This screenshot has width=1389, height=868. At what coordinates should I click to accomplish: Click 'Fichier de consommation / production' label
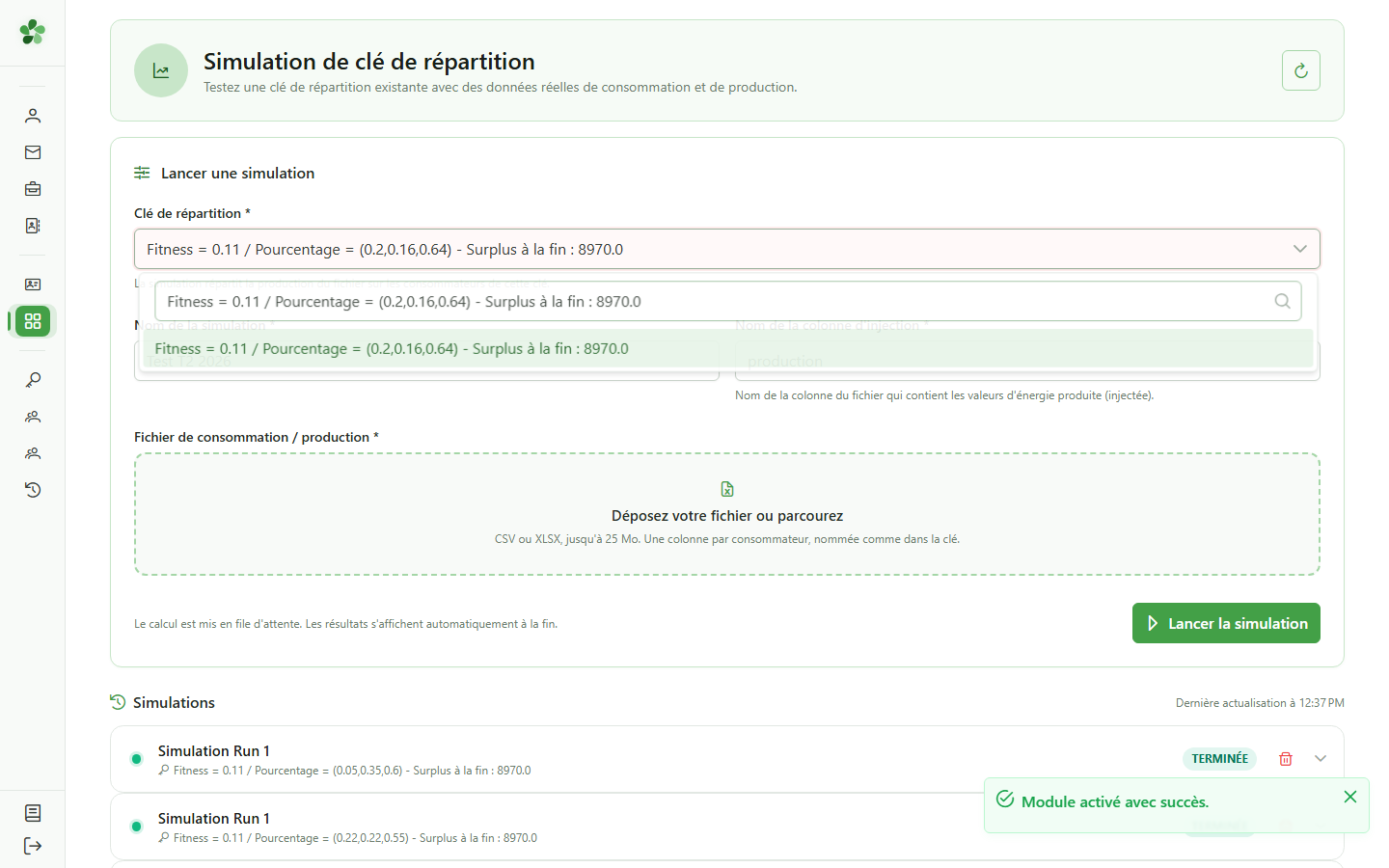tap(256, 437)
